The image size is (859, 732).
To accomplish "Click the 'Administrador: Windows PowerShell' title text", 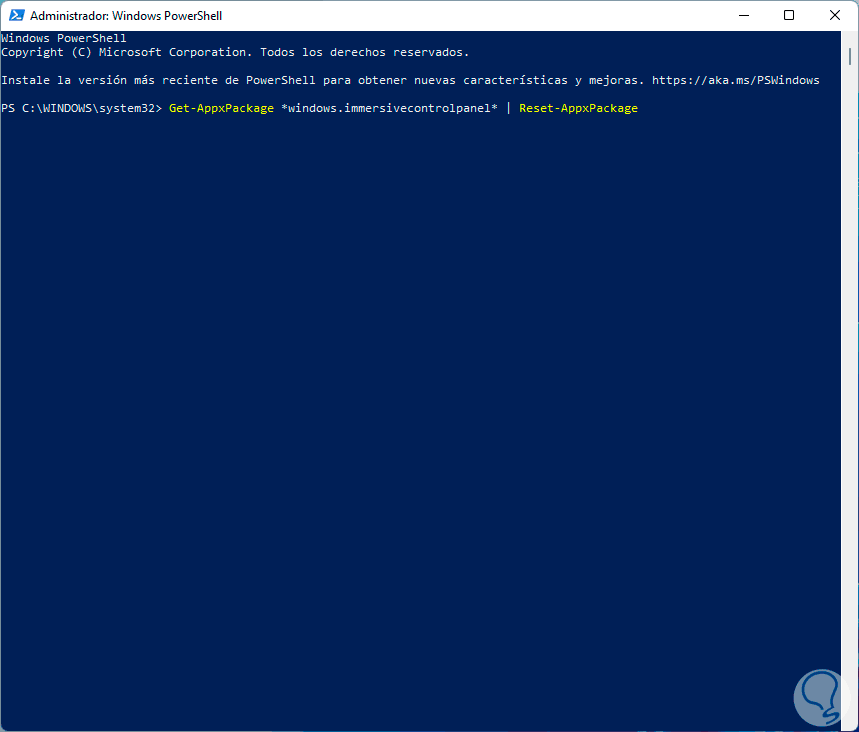I will pos(126,16).
